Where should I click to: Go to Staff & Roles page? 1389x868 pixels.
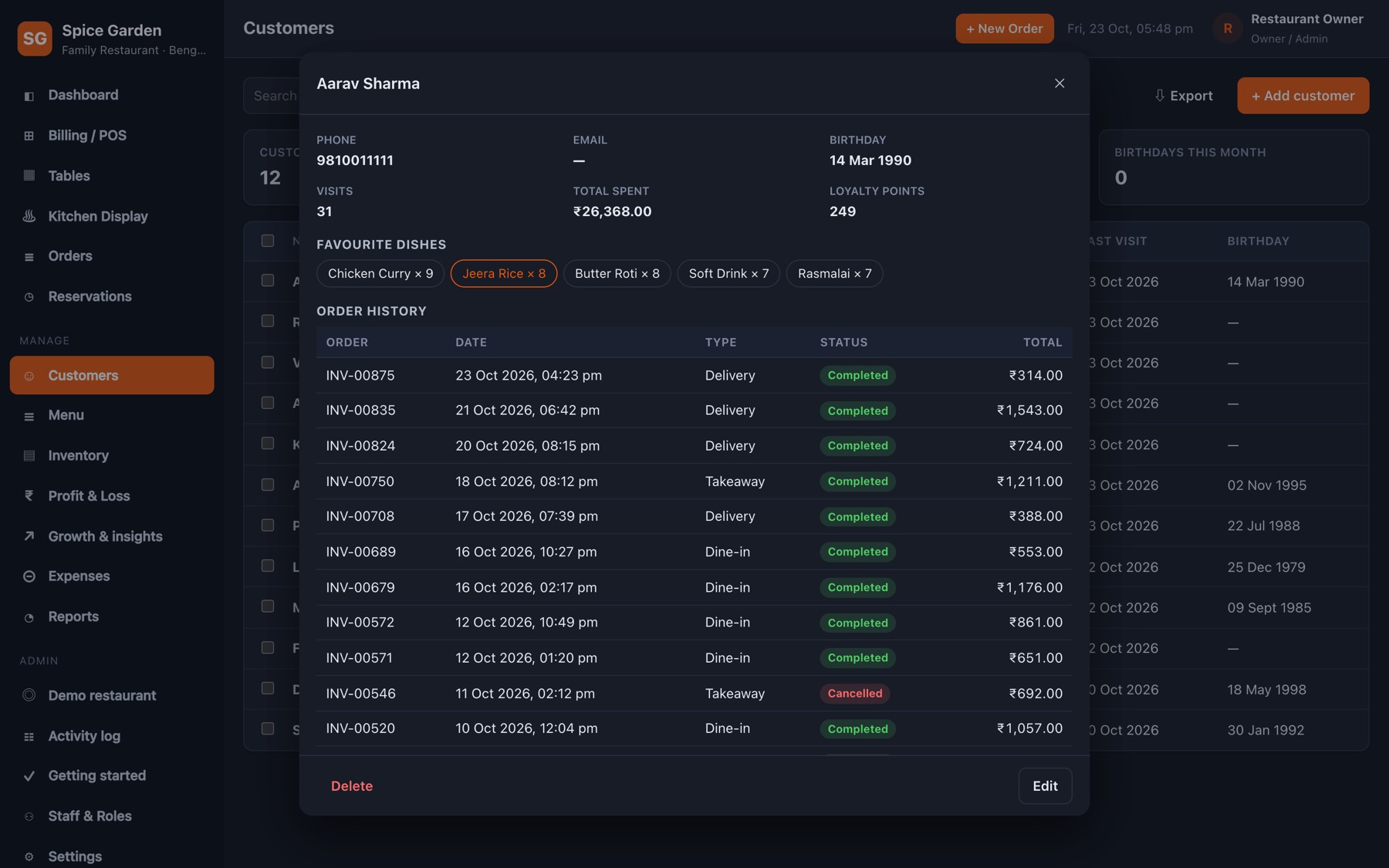coord(112,816)
